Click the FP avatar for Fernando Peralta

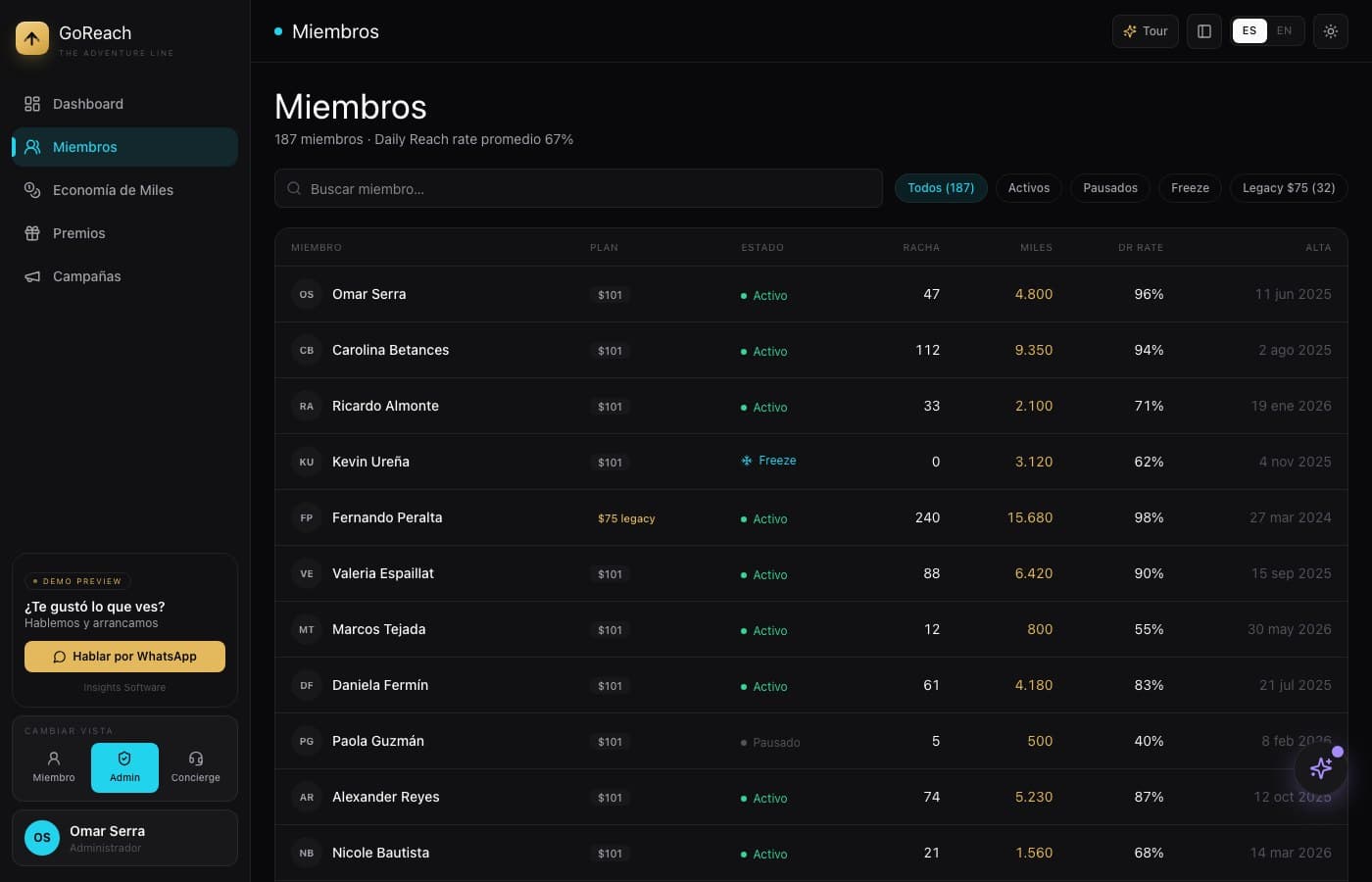[307, 517]
